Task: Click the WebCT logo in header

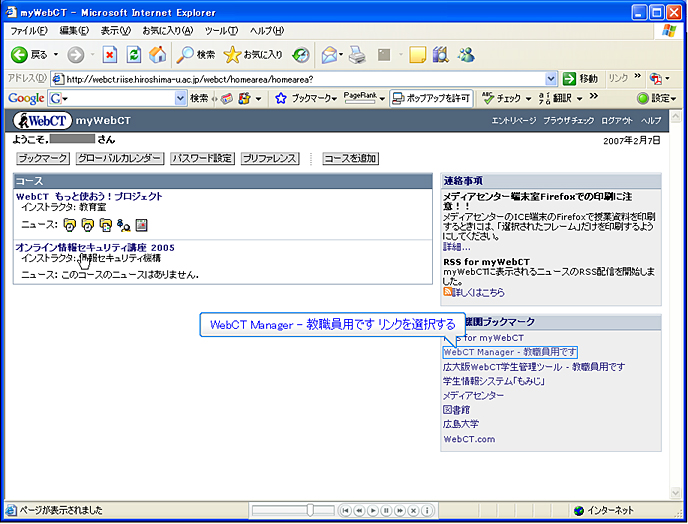Action: pos(42,121)
